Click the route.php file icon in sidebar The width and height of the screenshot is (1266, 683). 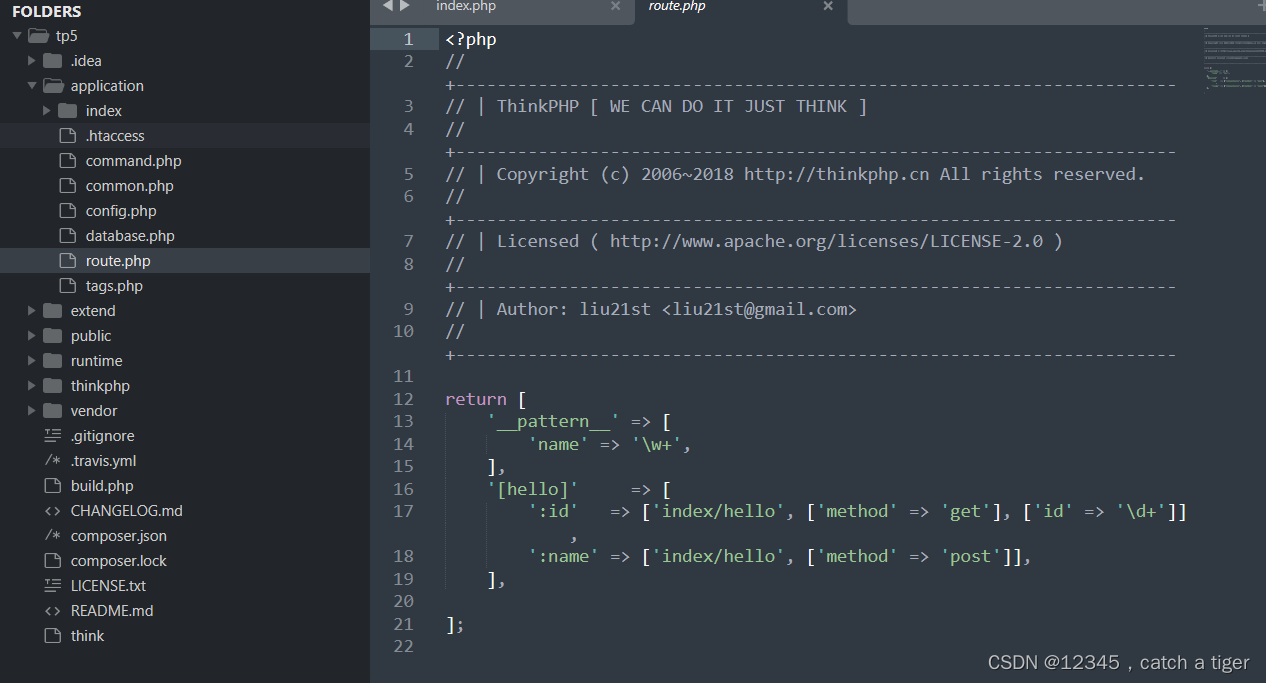point(67,261)
